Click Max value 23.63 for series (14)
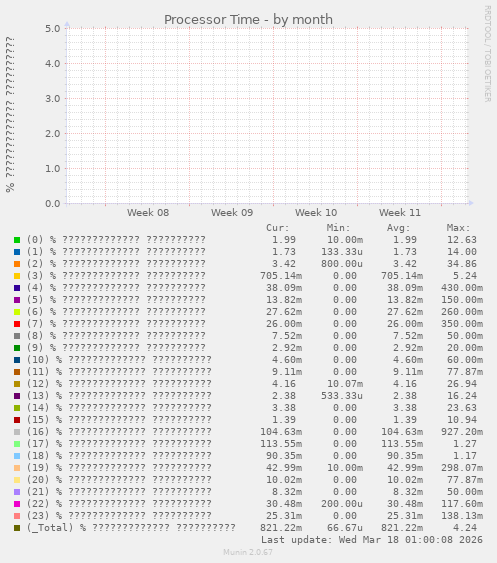 pos(462,408)
